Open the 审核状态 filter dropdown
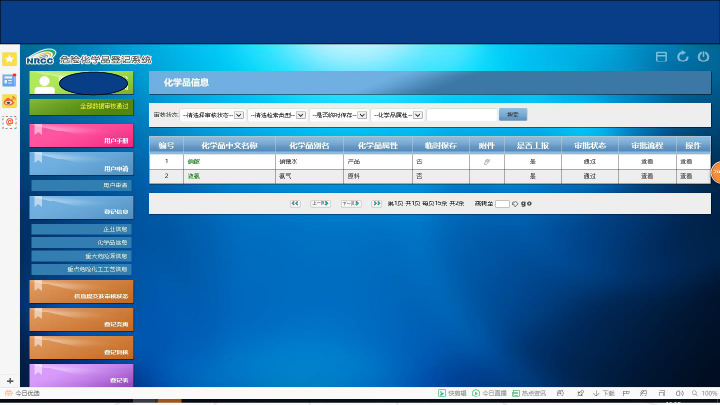This screenshot has width=720, height=405. coord(213,115)
